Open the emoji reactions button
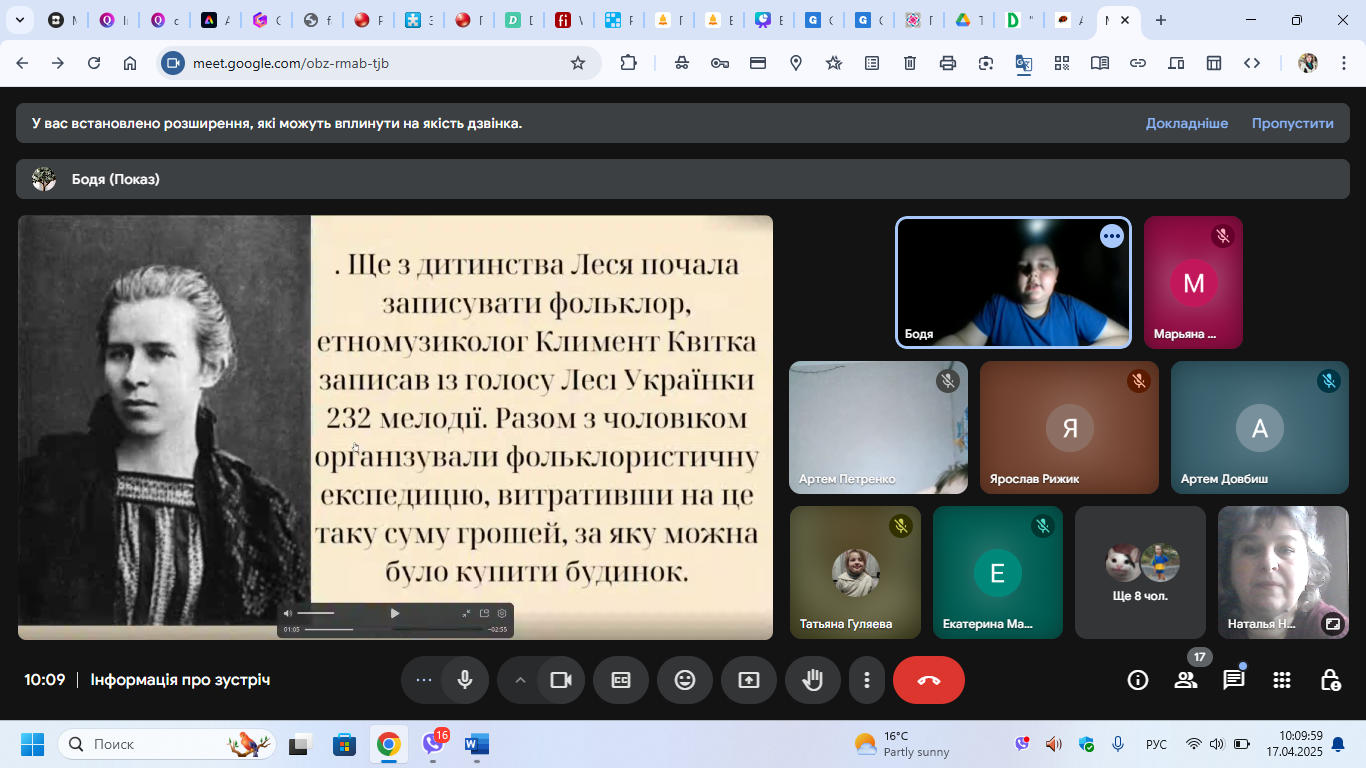Screen dimensions: 1366x768 coord(685,680)
